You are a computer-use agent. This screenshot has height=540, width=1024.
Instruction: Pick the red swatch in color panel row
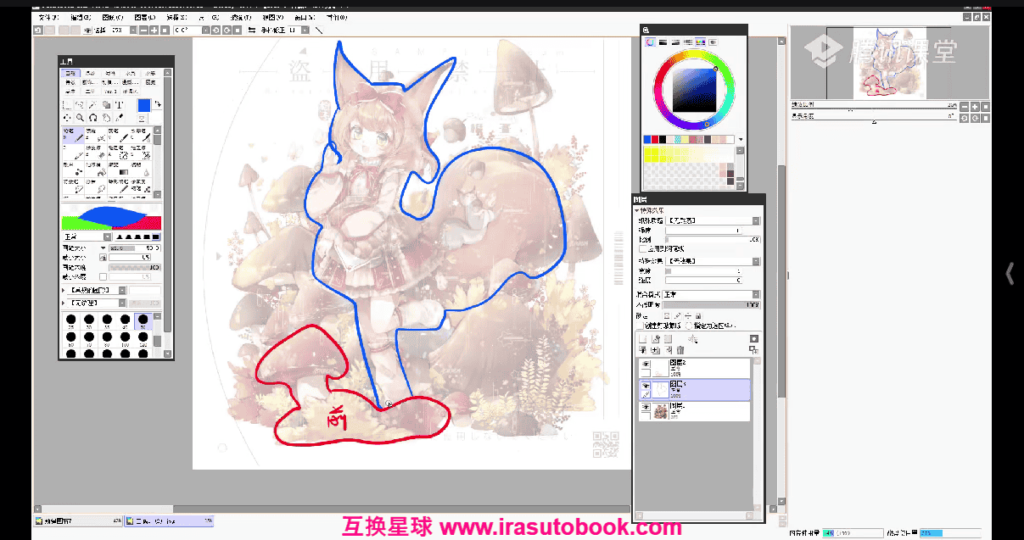655,139
